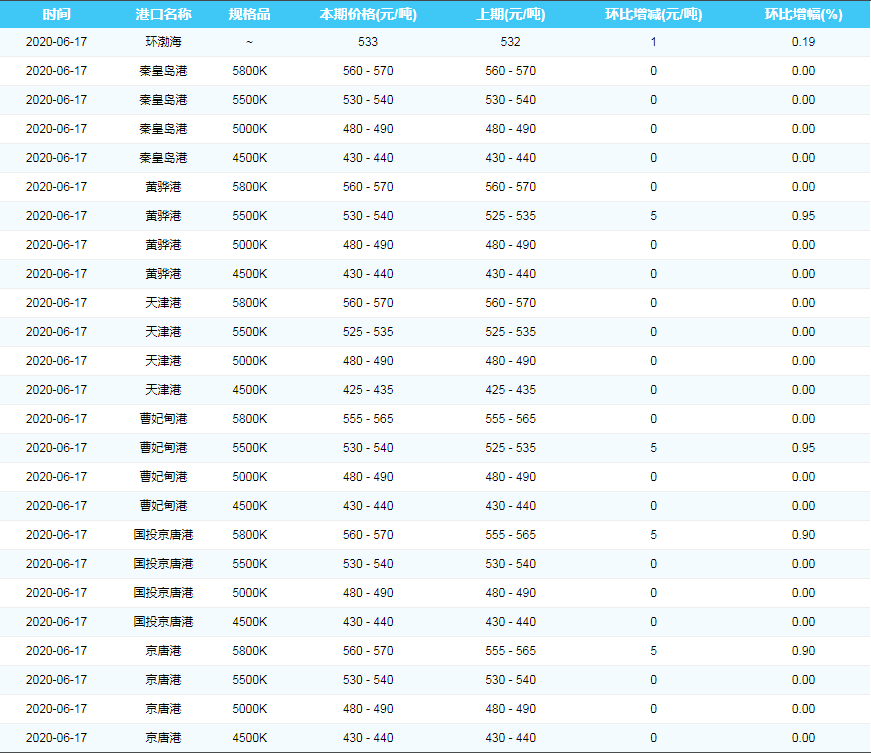Click the 环比增幅(%) column header
Screen dimensions: 871x753
point(802,14)
